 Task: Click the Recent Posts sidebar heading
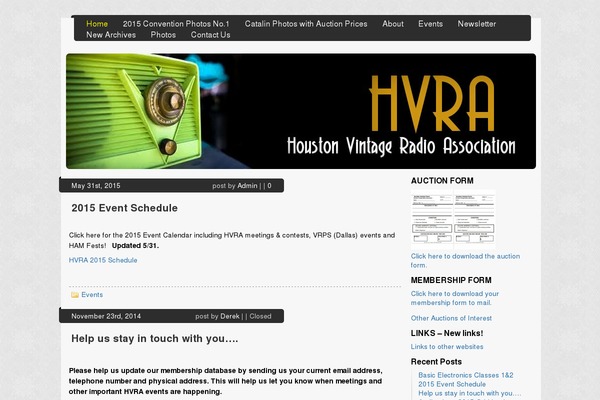(x=436, y=362)
